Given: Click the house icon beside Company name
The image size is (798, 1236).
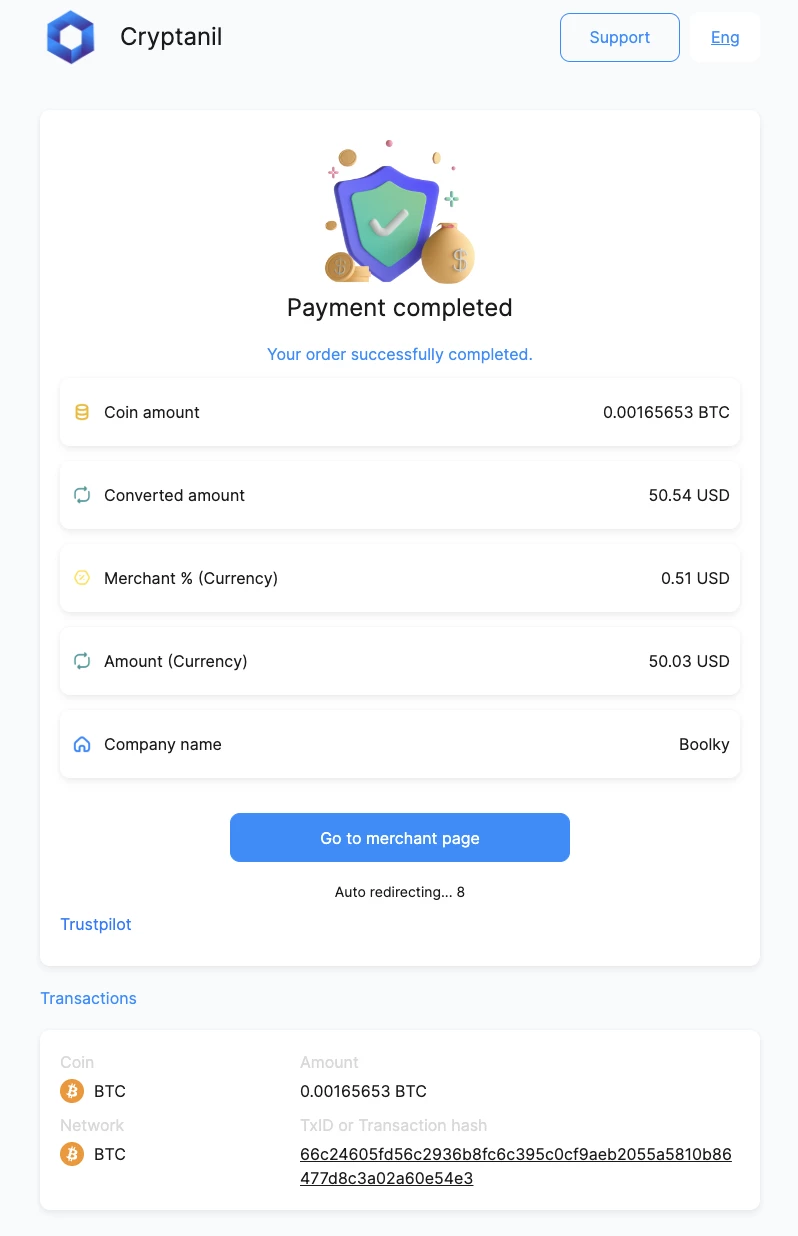Looking at the screenshot, I should [82, 744].
